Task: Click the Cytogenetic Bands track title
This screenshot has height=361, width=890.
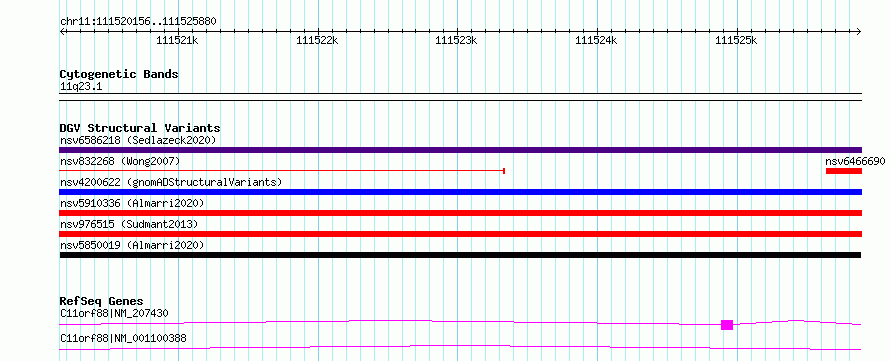Action: 119,74
